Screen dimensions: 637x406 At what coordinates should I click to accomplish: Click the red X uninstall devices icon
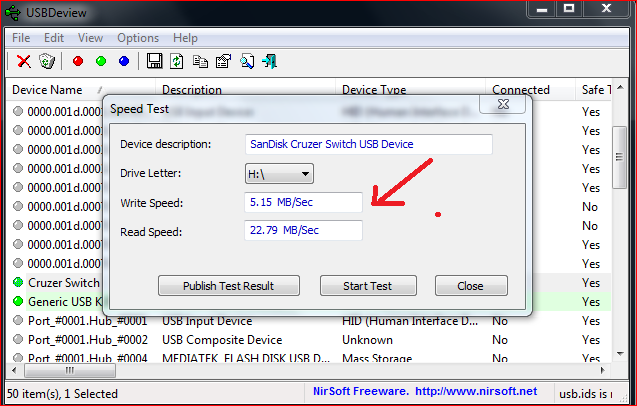click(24, 61)
